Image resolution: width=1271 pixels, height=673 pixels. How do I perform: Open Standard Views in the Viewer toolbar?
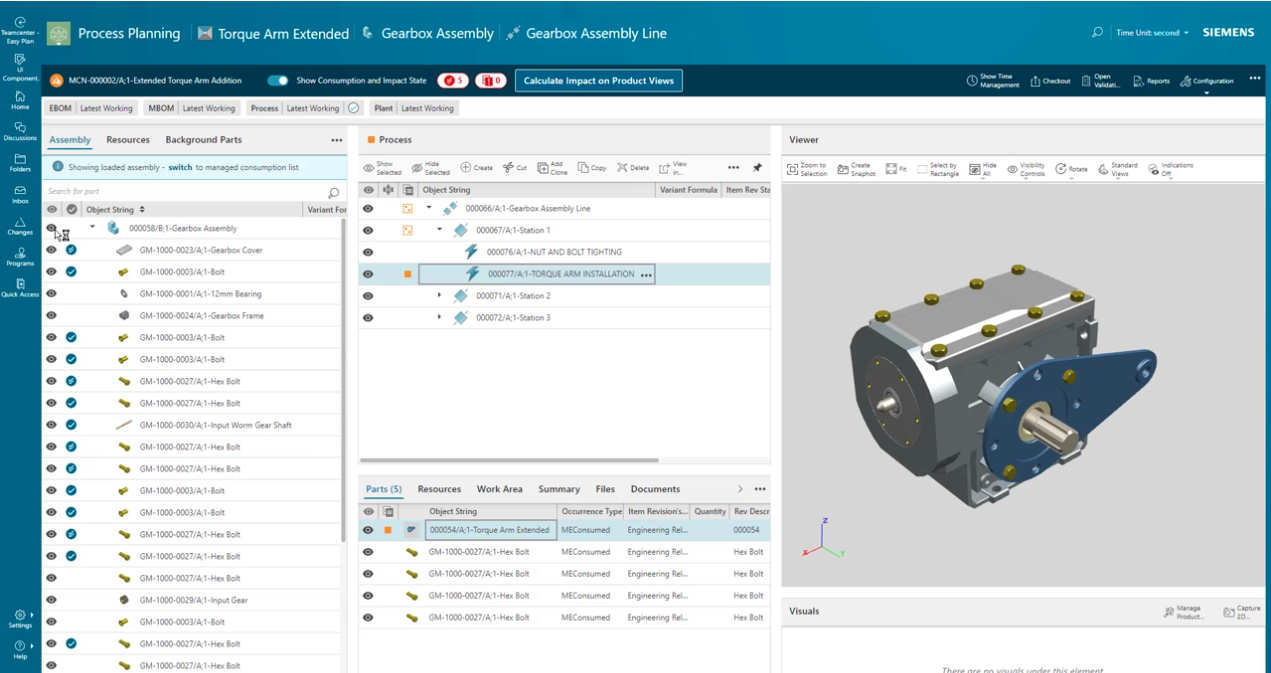pos(1118,169)
